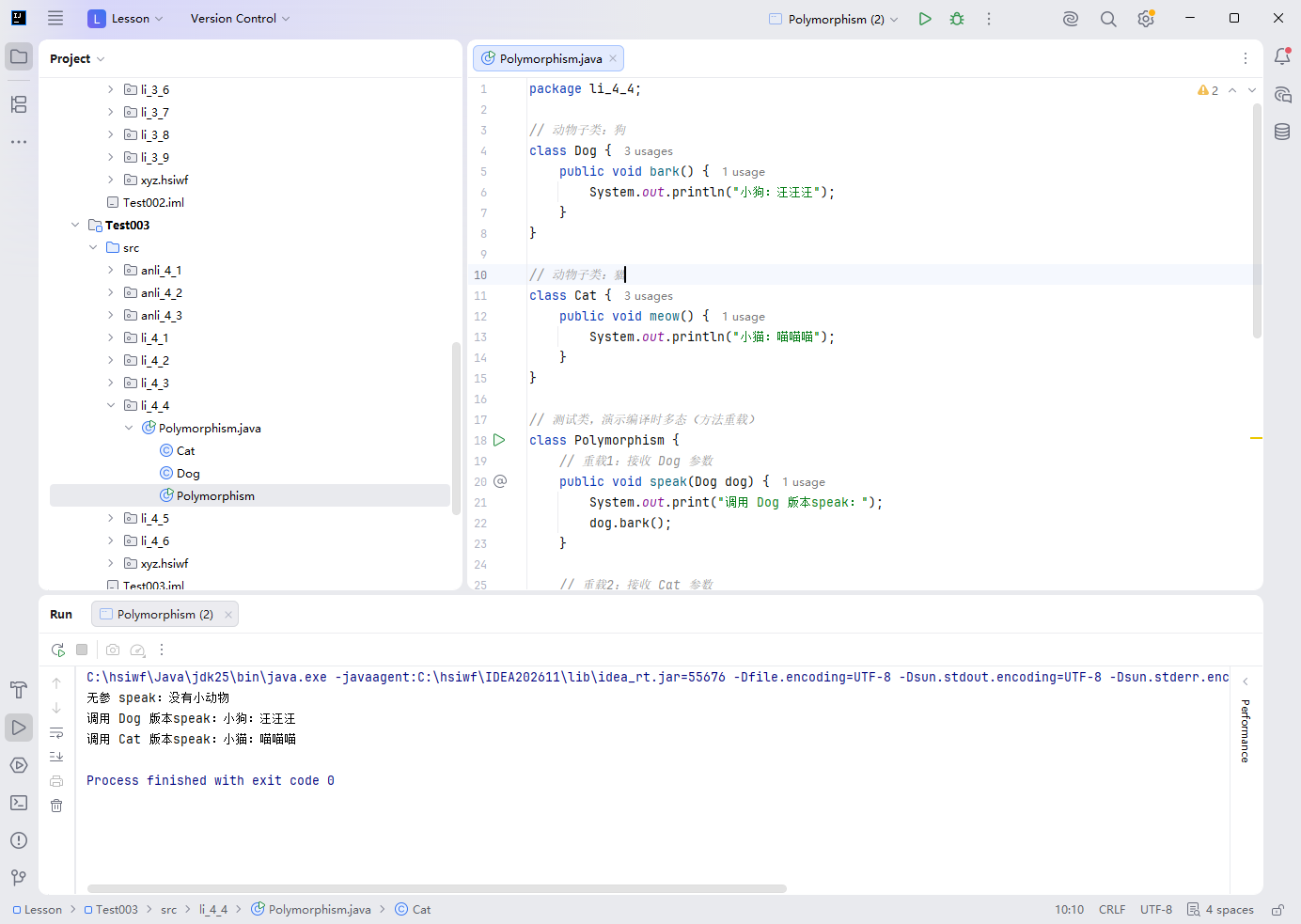Open the Notifications bell
This screenshot has width=1301, height=924.
point(1282,56)
